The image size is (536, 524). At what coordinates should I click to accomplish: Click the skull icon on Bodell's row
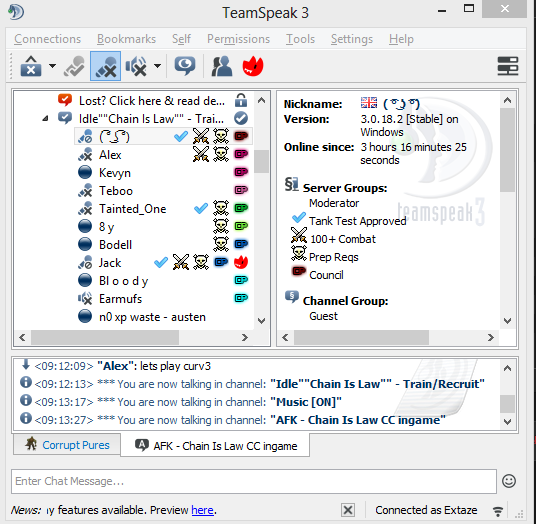pyautogui.click(x=221, y=244)
